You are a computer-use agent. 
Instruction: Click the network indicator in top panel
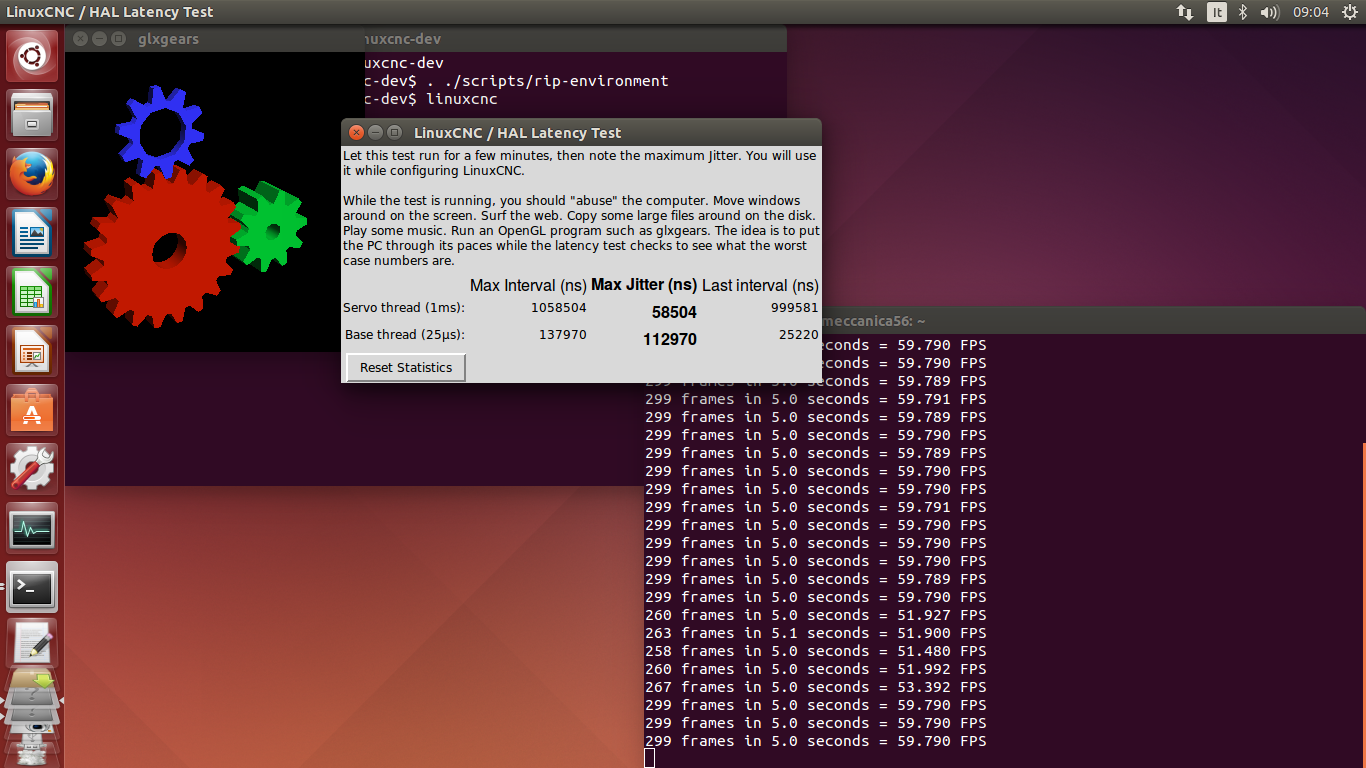pos(1185,12)
